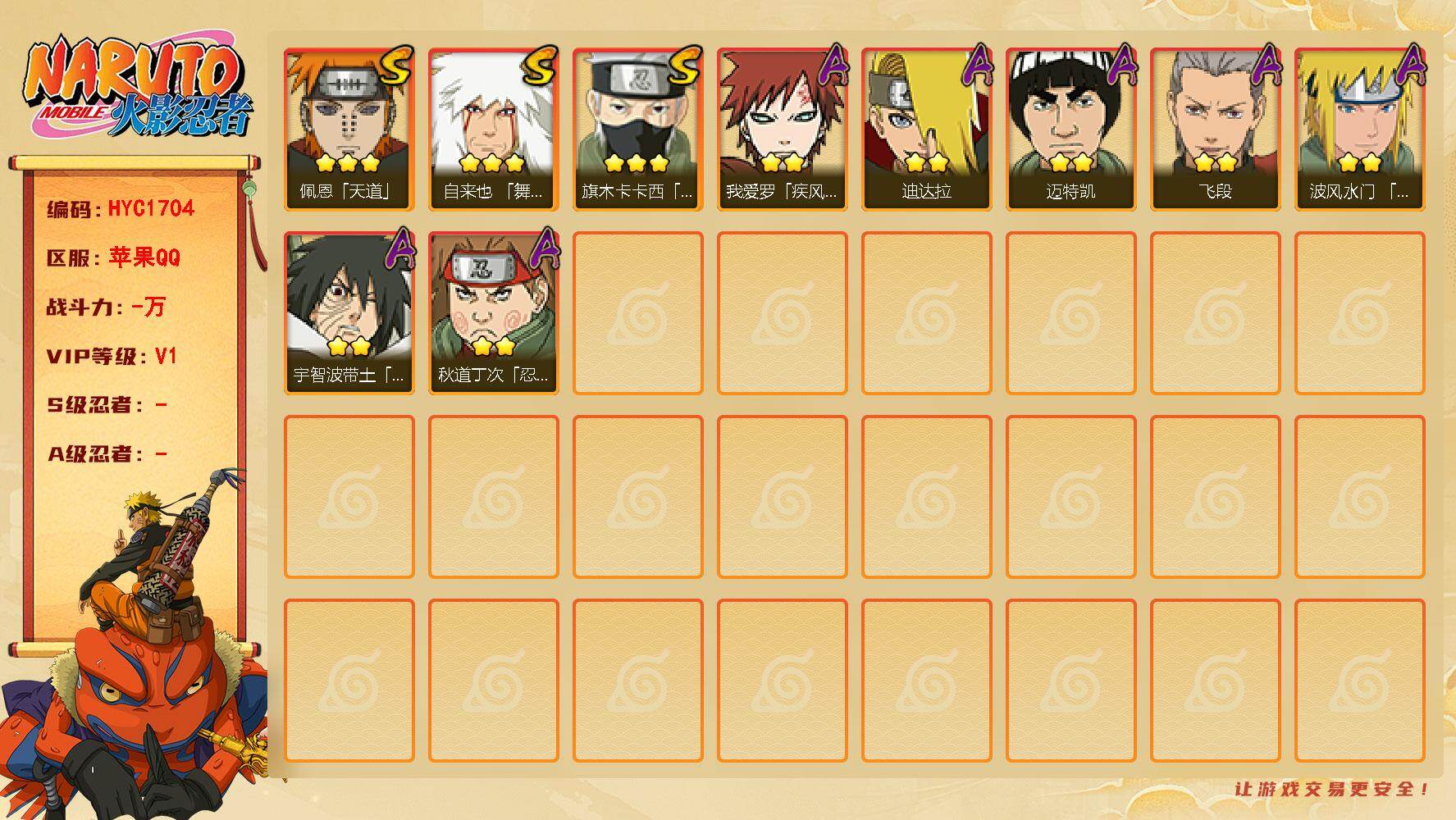The image size is (1456, 820).
Task: Open the 迈特凯 character card
Action: (x=1070, y=130)
